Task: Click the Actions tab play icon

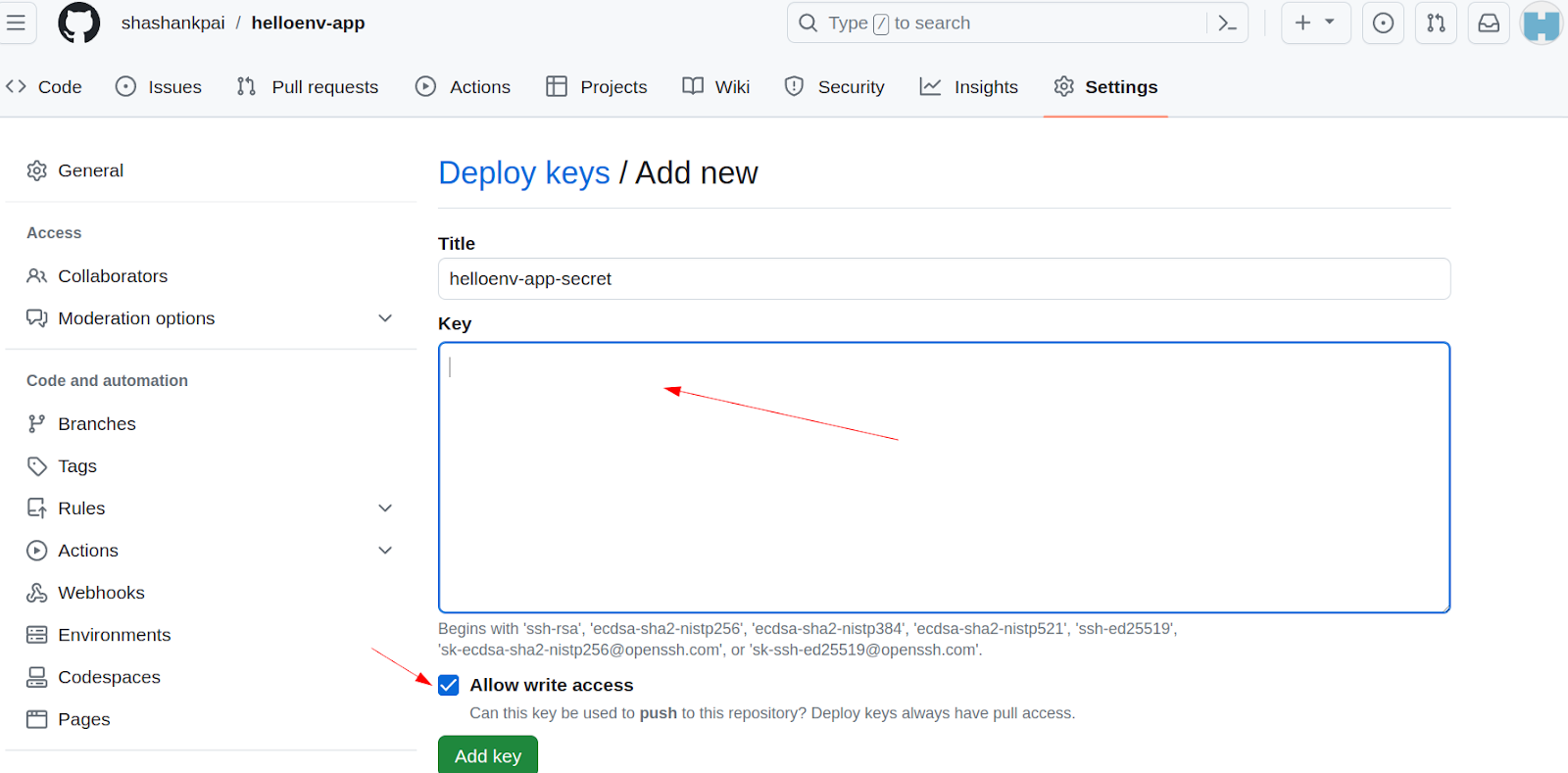Action: [x=425, y=86]
